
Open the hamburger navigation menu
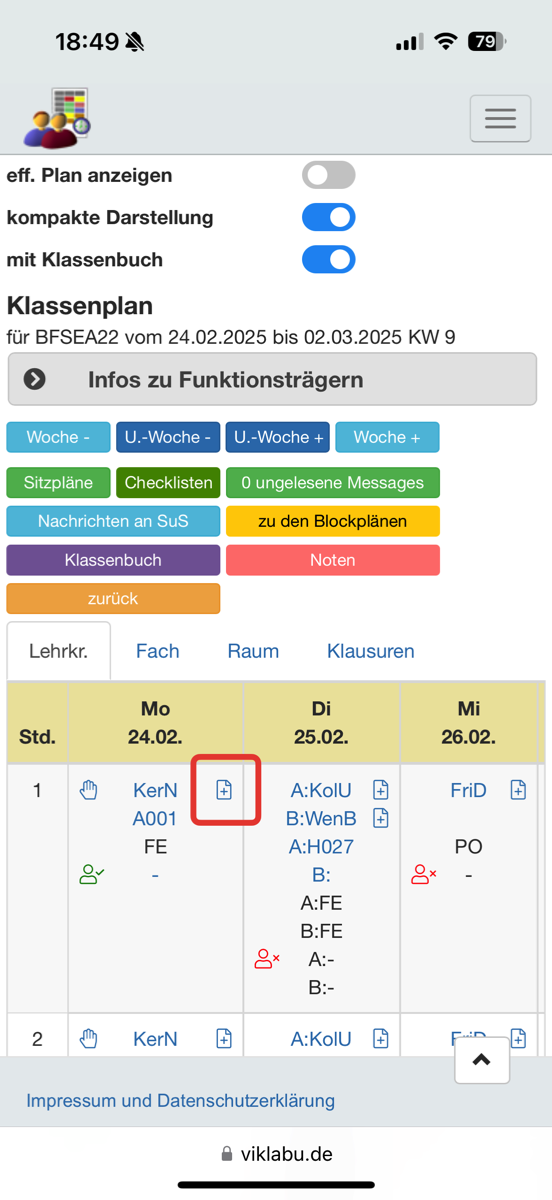[x=500, y=119]
